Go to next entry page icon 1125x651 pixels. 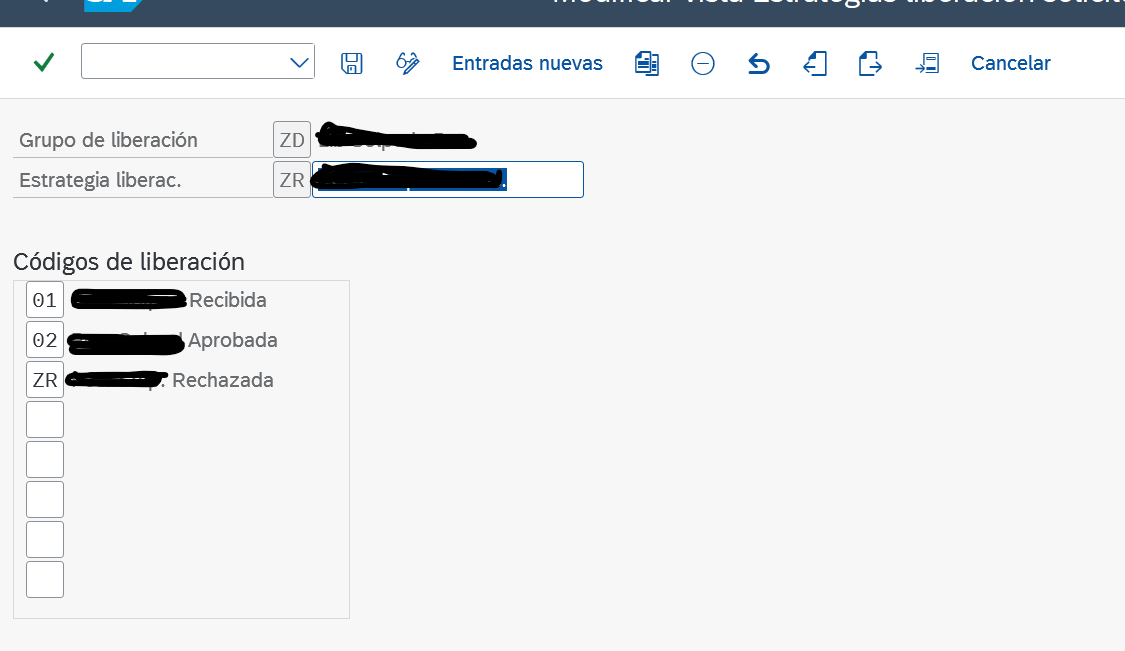870,63
